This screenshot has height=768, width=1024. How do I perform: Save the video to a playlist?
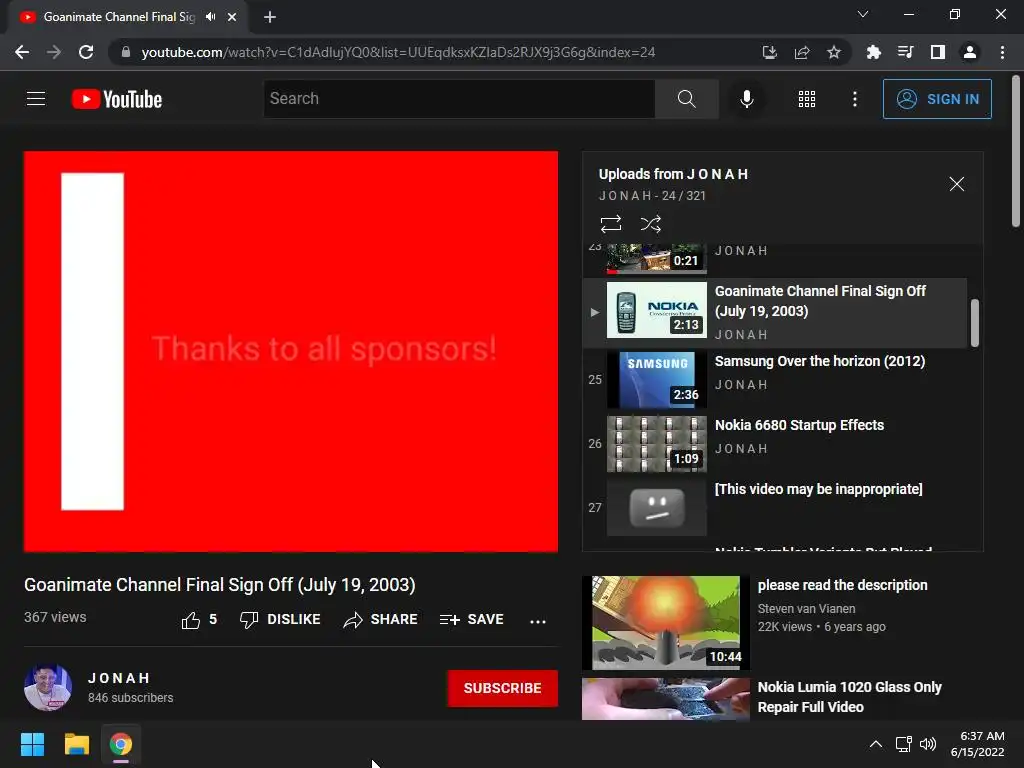(x=471, y=620)
